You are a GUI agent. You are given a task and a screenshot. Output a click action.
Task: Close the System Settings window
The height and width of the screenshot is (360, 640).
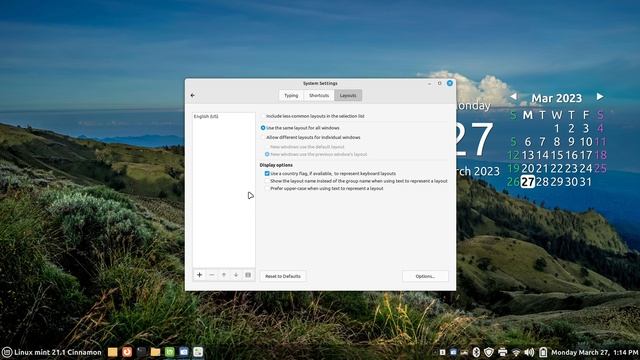pyautogui.click(x=450, y=83)
